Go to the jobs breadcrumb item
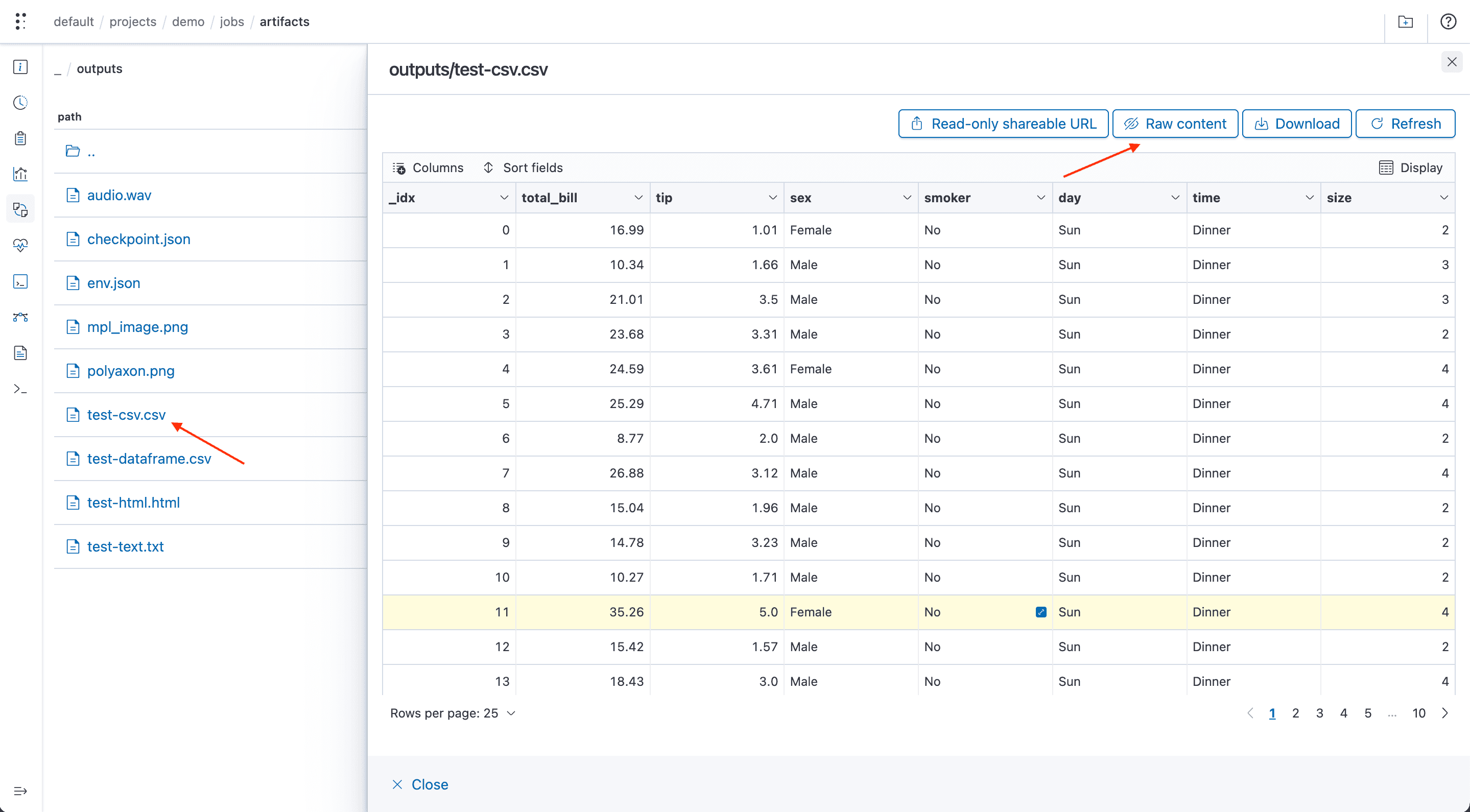 [232, 21]
